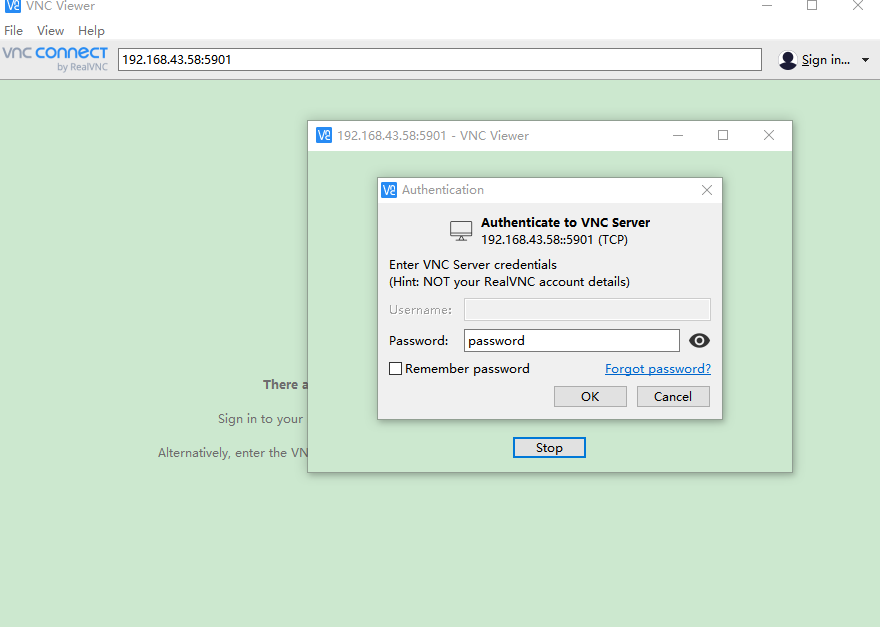This screenshot has width=880, height=627.
Task: Click the connection window's VNC title bar icon
Action: [x=324, y=135]
